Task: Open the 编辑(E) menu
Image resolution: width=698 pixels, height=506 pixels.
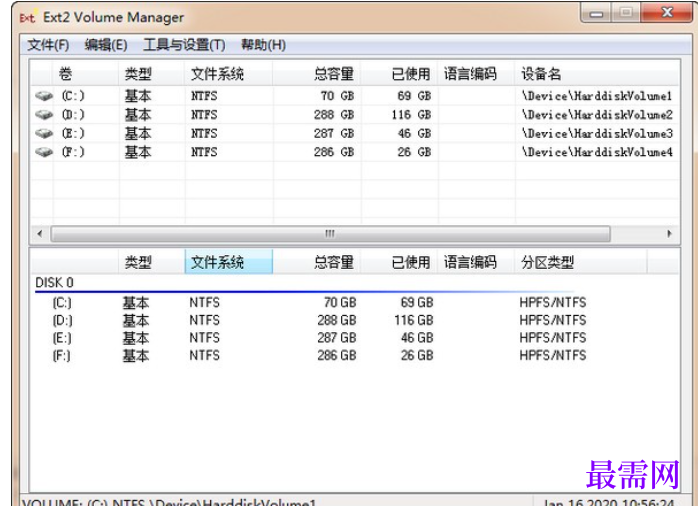Action: tap(106, 45)
